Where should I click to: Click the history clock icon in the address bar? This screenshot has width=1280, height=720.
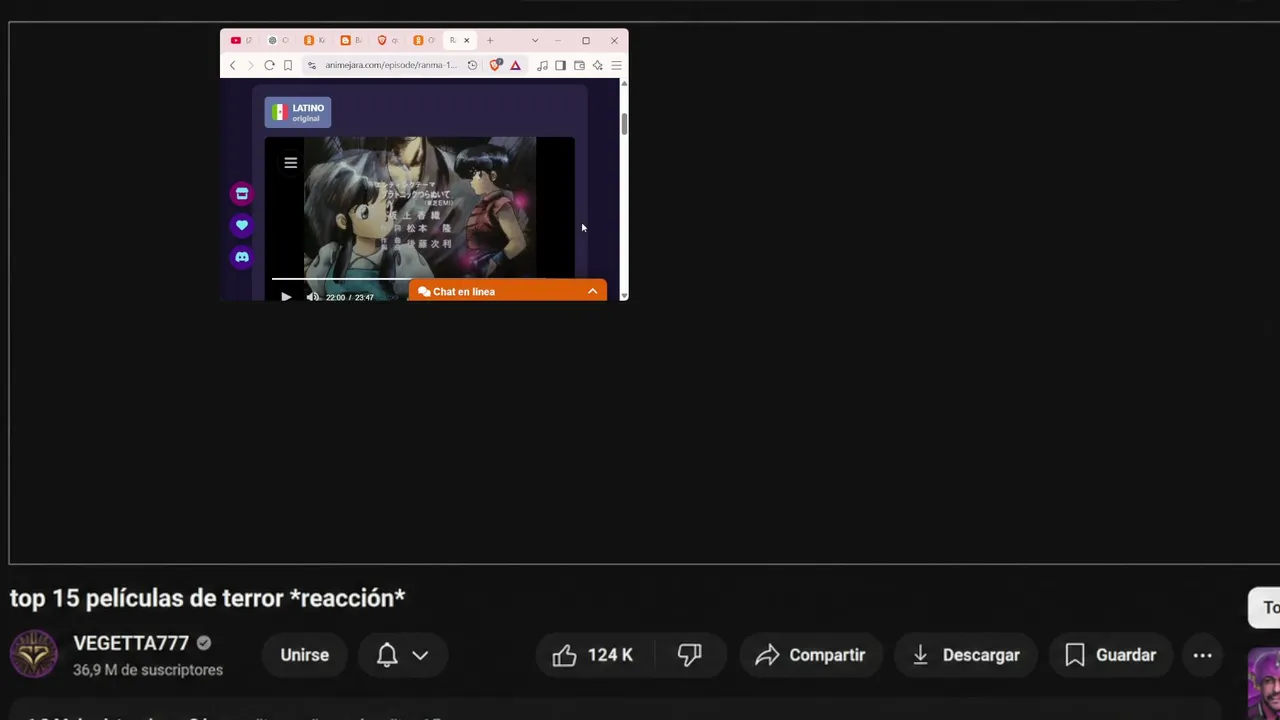pyautogui.click(x=472, y=65)
